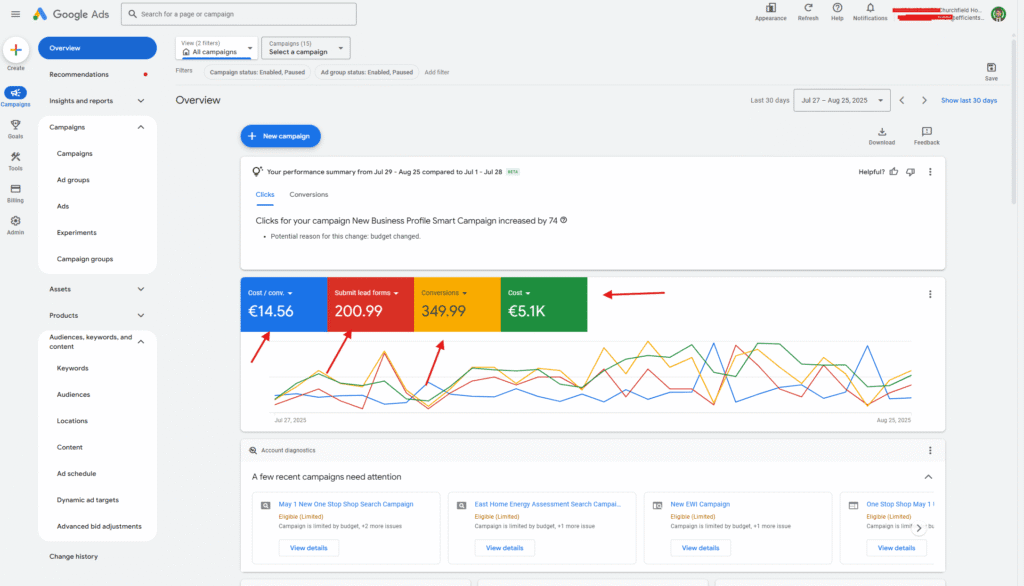Click the Download icon above the chart
Viewport: 1024px width, 586px height.
[x=882, y=131]
